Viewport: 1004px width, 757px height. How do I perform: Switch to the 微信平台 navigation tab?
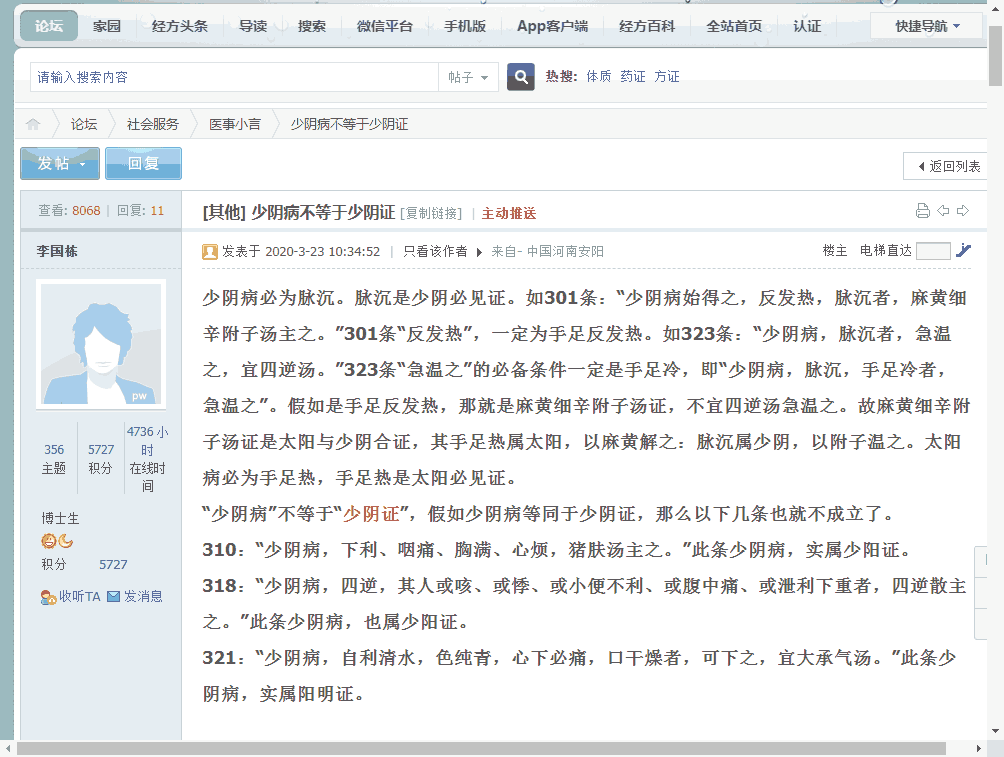[x=385, y=26]
